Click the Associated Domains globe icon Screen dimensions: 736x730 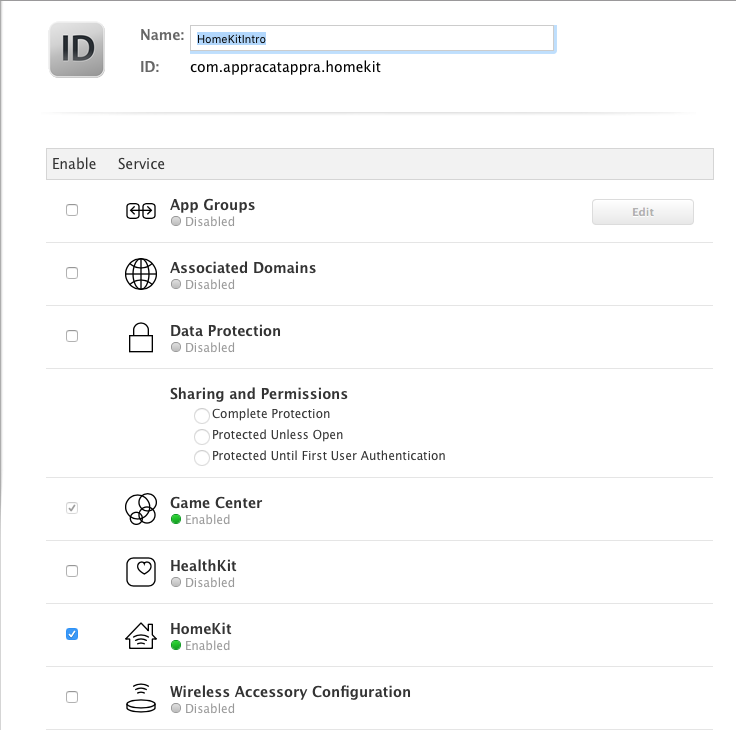pyautogui.click(x=141, y=274)
